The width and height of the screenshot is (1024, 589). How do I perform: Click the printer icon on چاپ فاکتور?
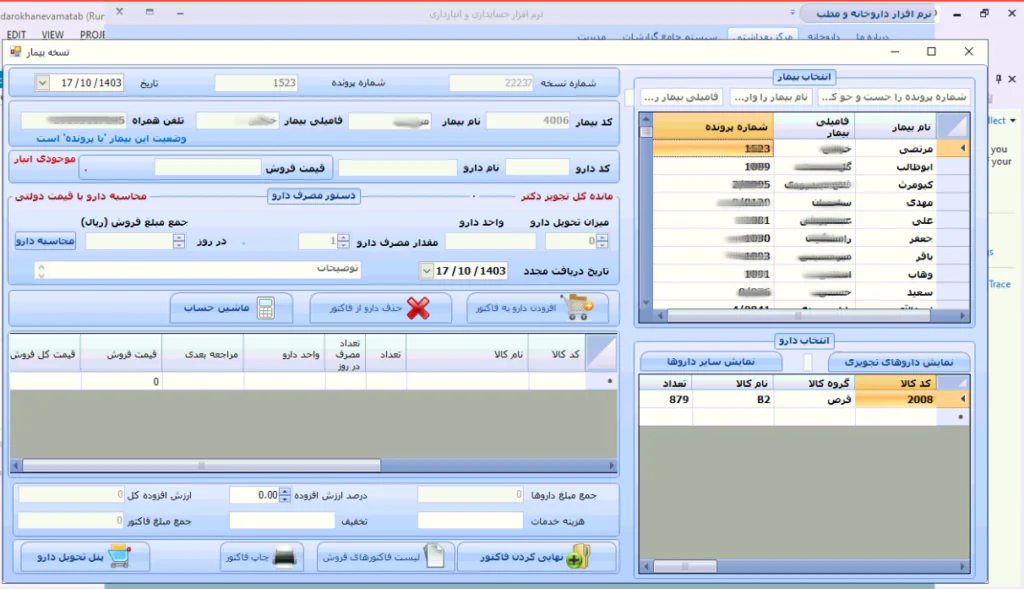pyautogui.click(x=286, y=557)
